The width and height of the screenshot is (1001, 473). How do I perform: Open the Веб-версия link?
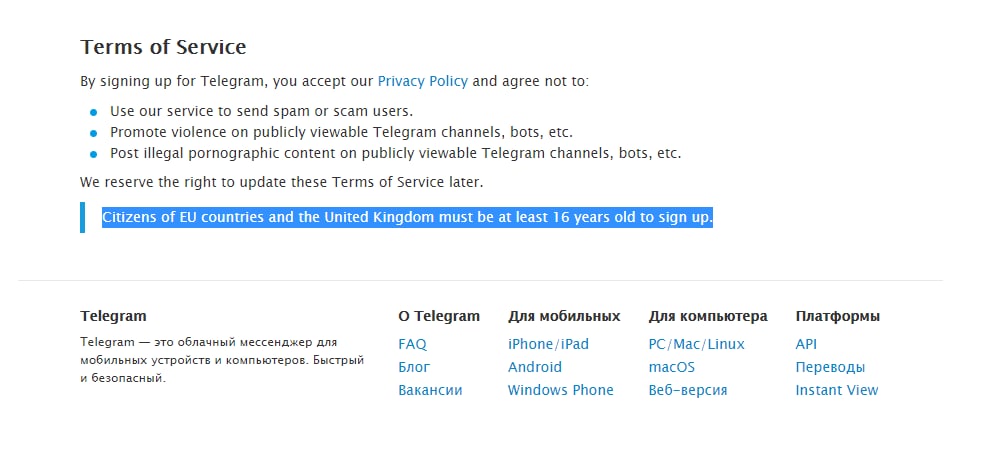688,390
